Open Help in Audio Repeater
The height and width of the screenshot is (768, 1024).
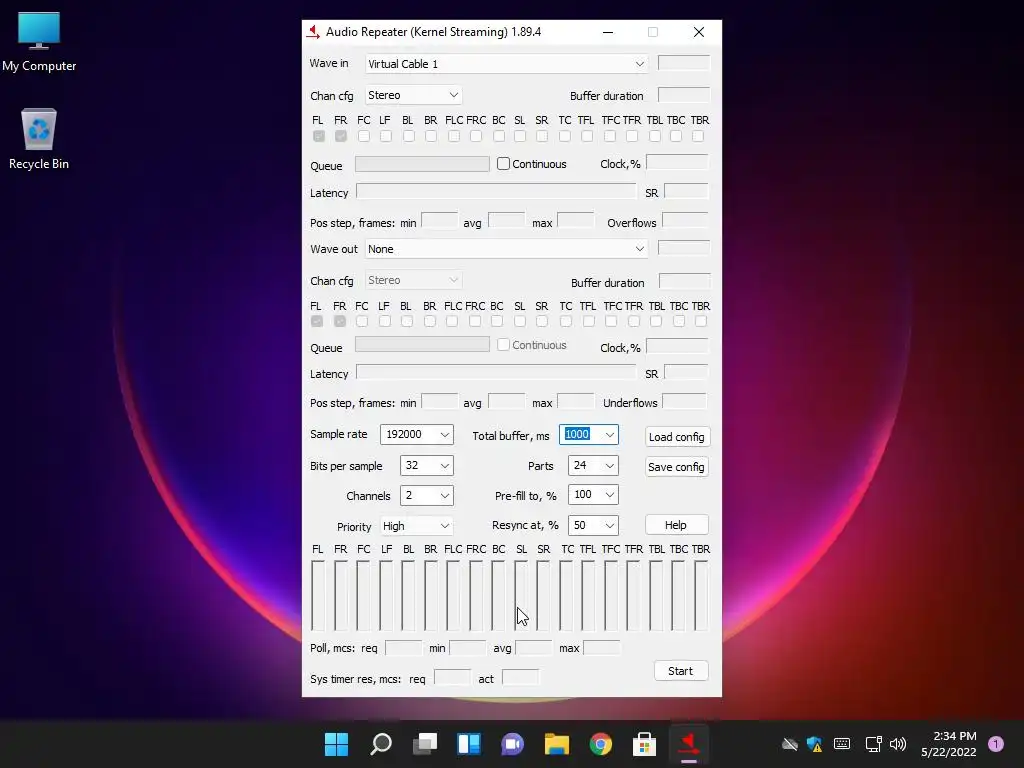[677, 525]
